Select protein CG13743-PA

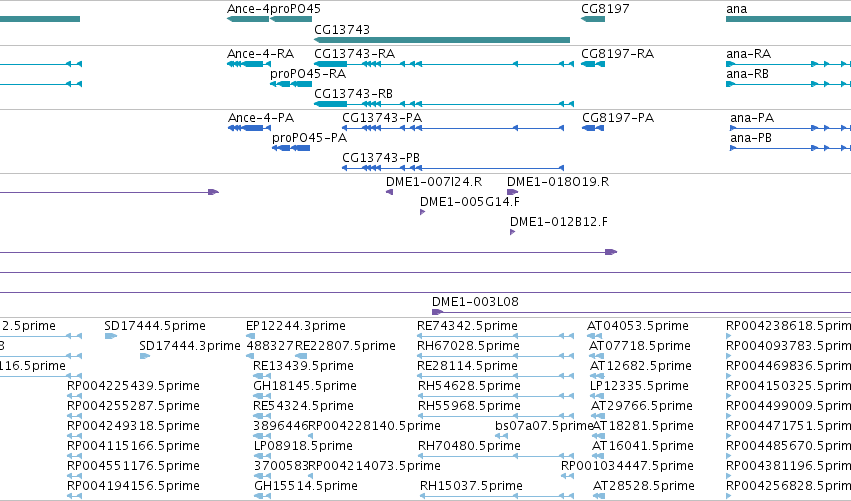click(x=453, y=128)
